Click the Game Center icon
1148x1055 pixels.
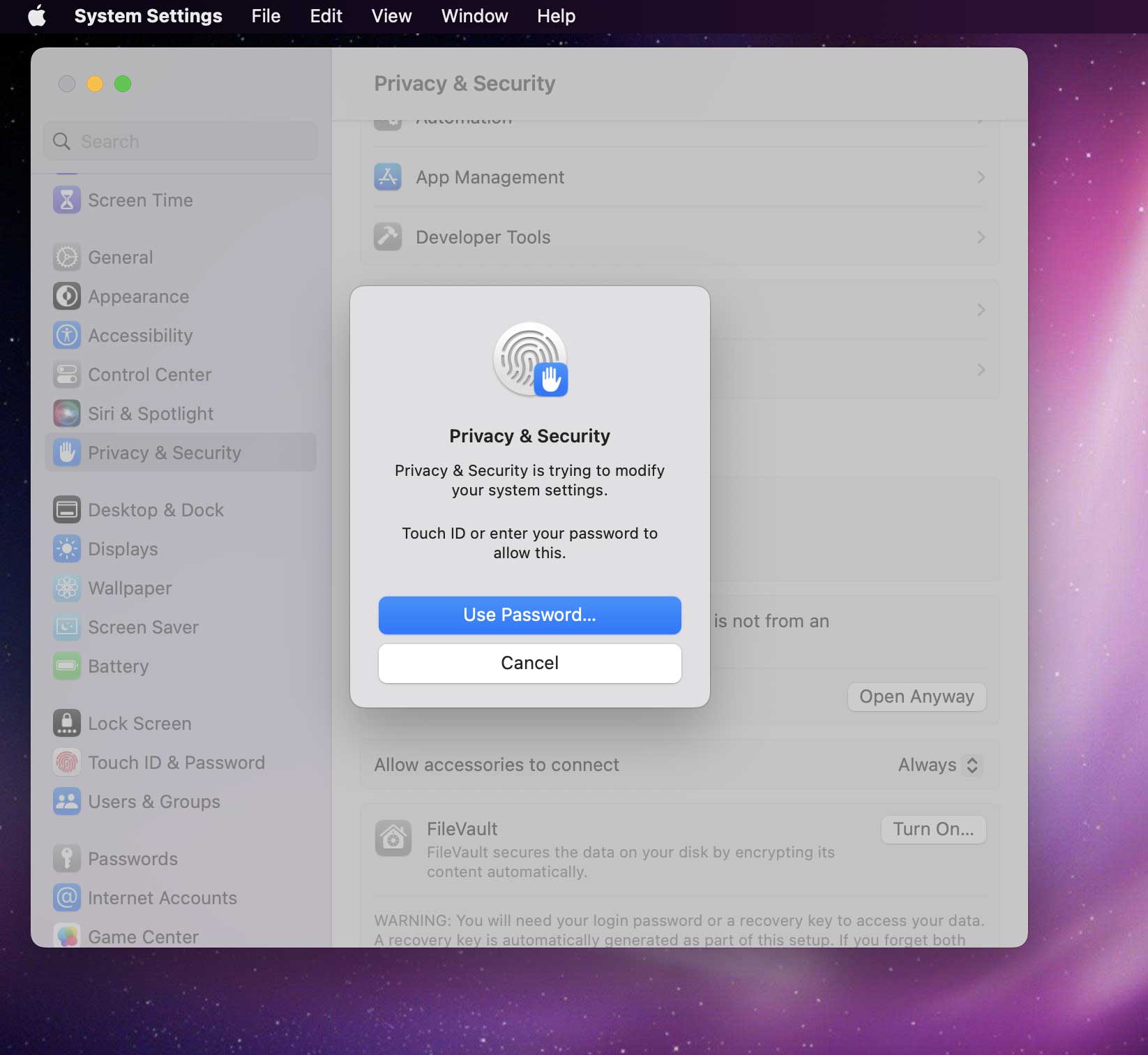(x=67, y=936)
